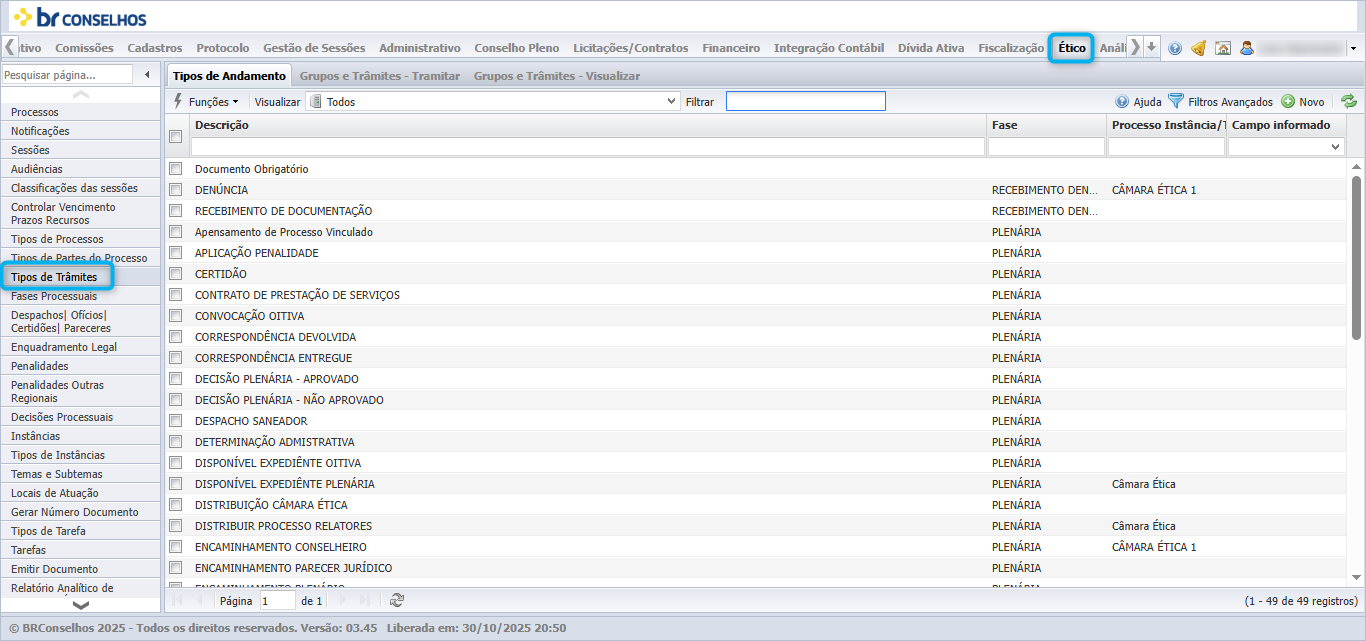Open the Dívida Ativa menu

(x=931, y=48)
